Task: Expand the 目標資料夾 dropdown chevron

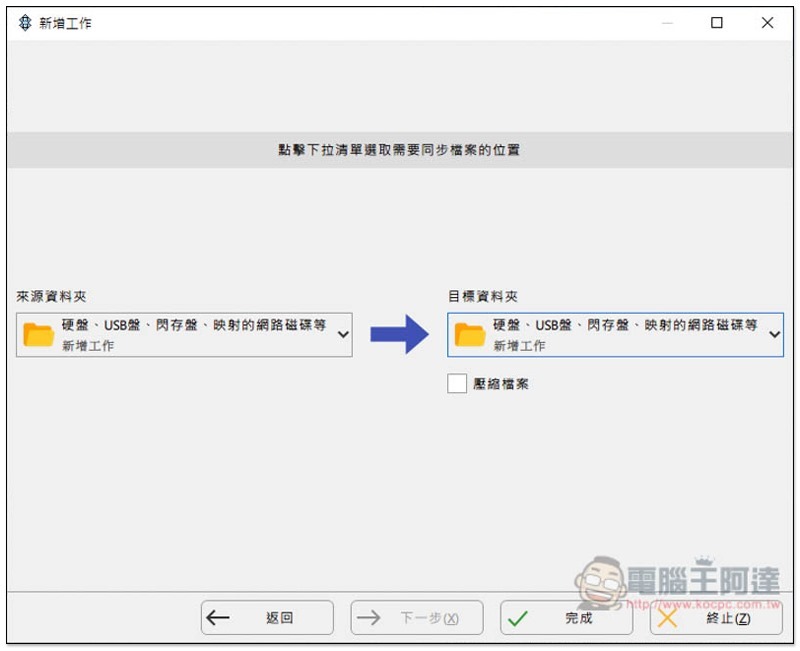Action: (774, 335)
